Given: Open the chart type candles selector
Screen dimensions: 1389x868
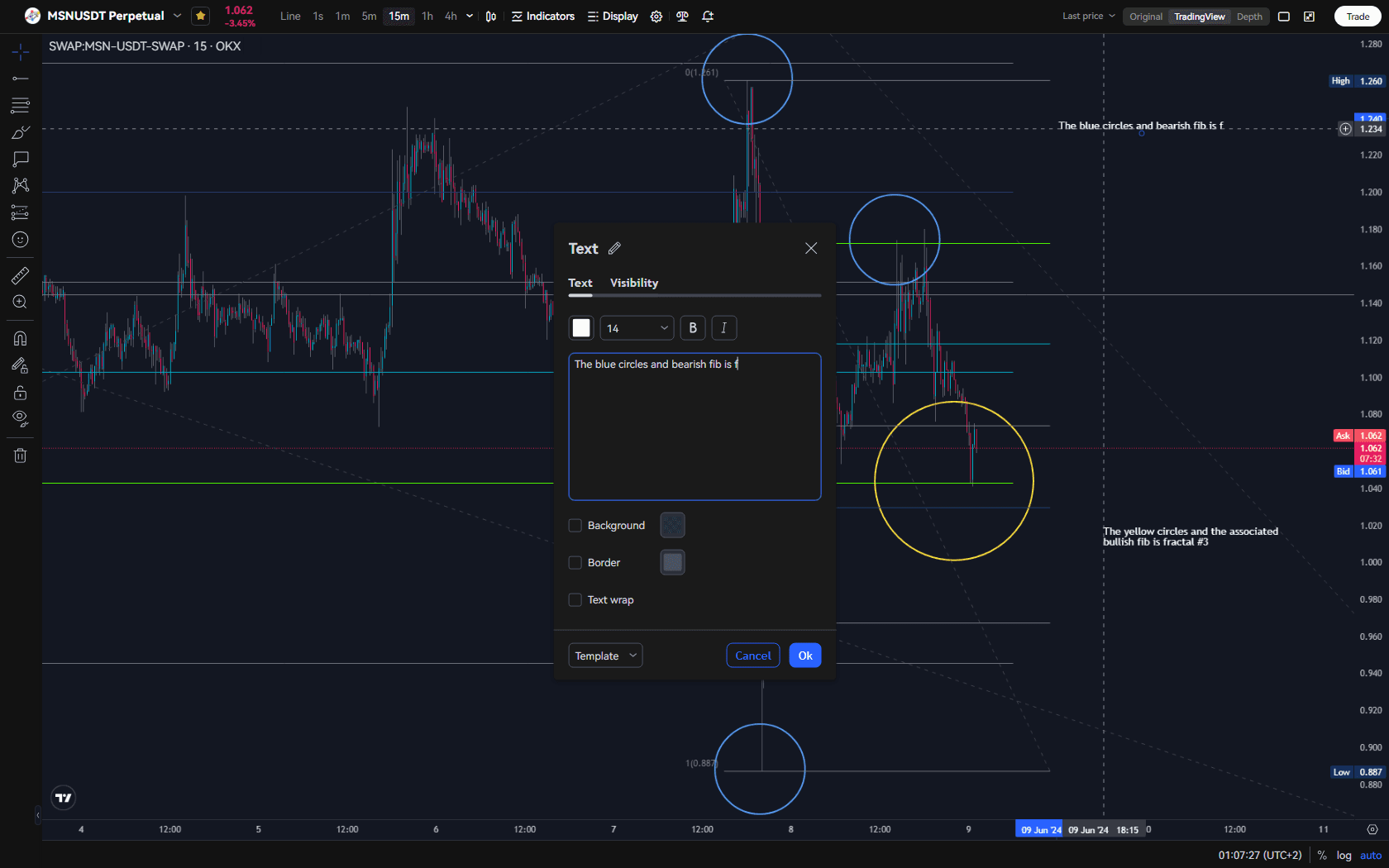Looking at the screenshot, I should click(491, 17).
